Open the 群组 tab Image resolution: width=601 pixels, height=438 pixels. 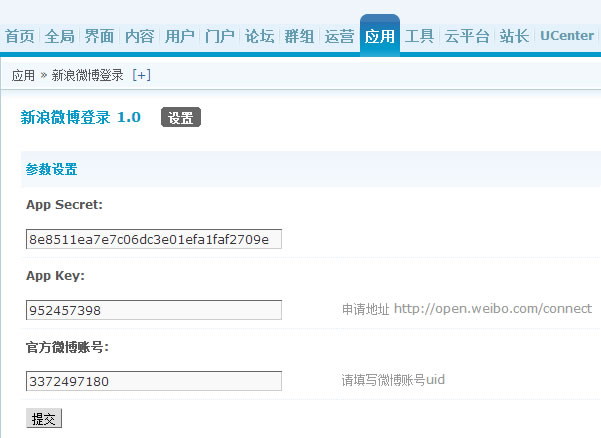(299, 36)
